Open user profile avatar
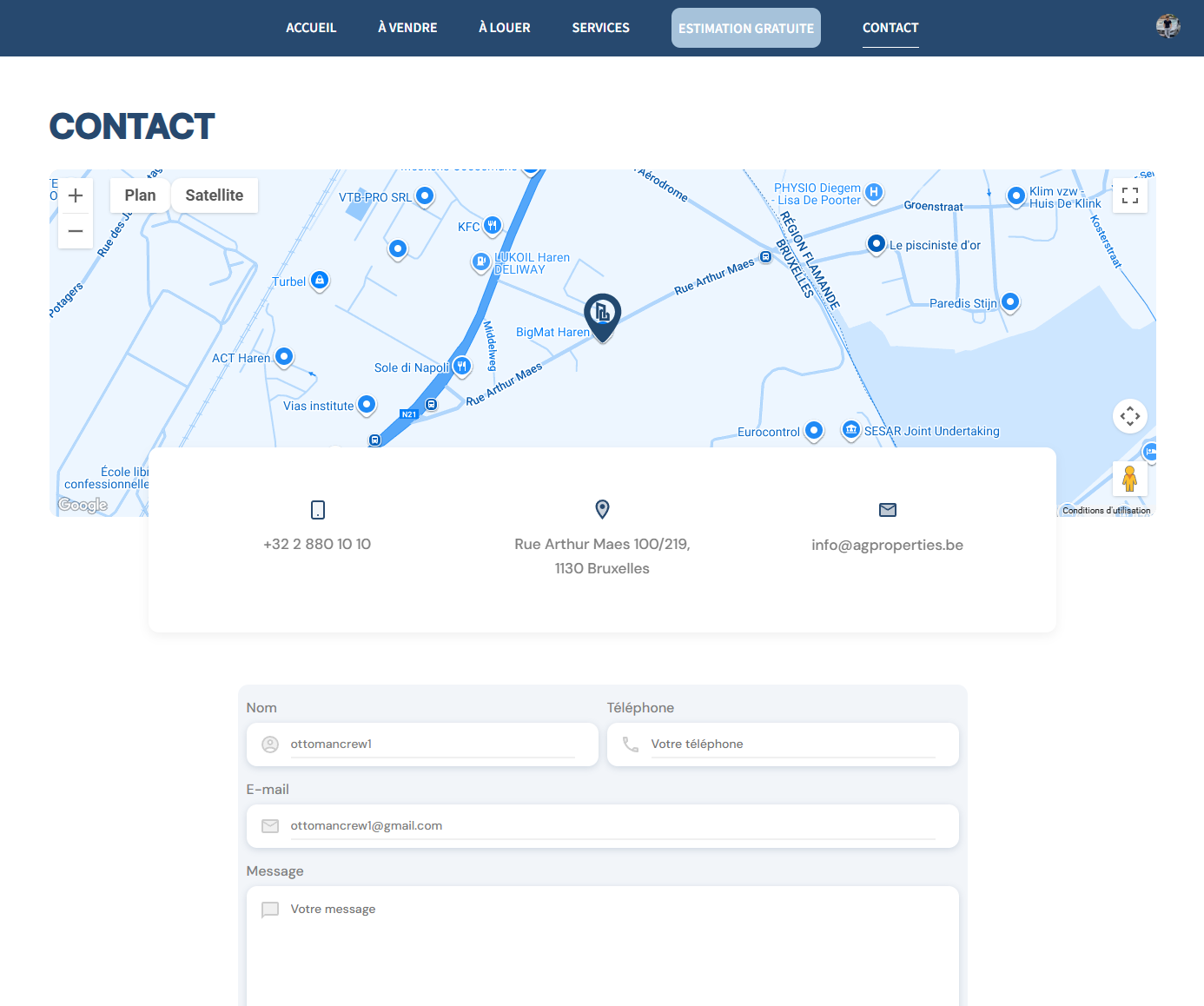The height and width of the screenshot is (1006, 1204). click(x=1168, y=27)
